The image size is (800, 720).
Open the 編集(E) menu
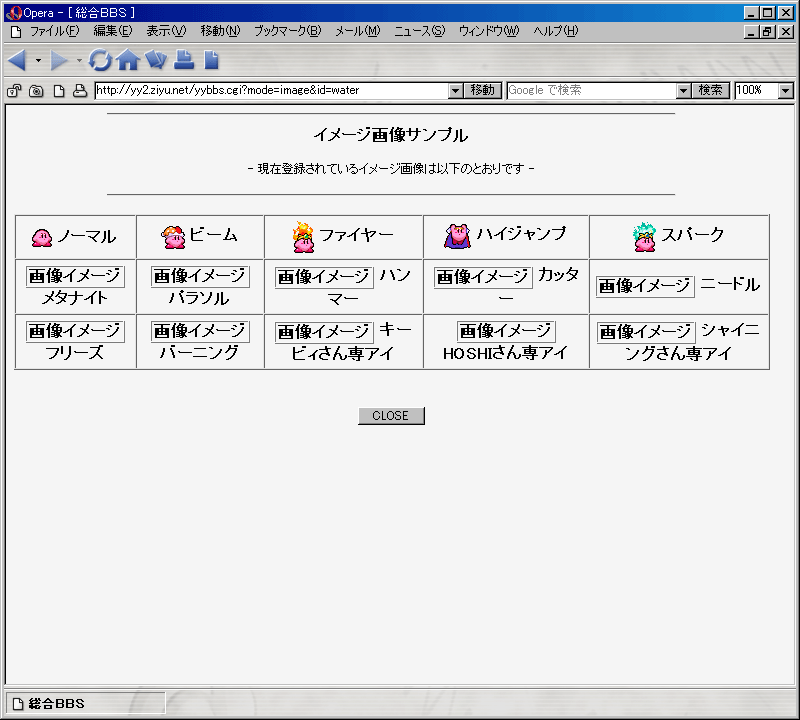click(x=113, y=31)
